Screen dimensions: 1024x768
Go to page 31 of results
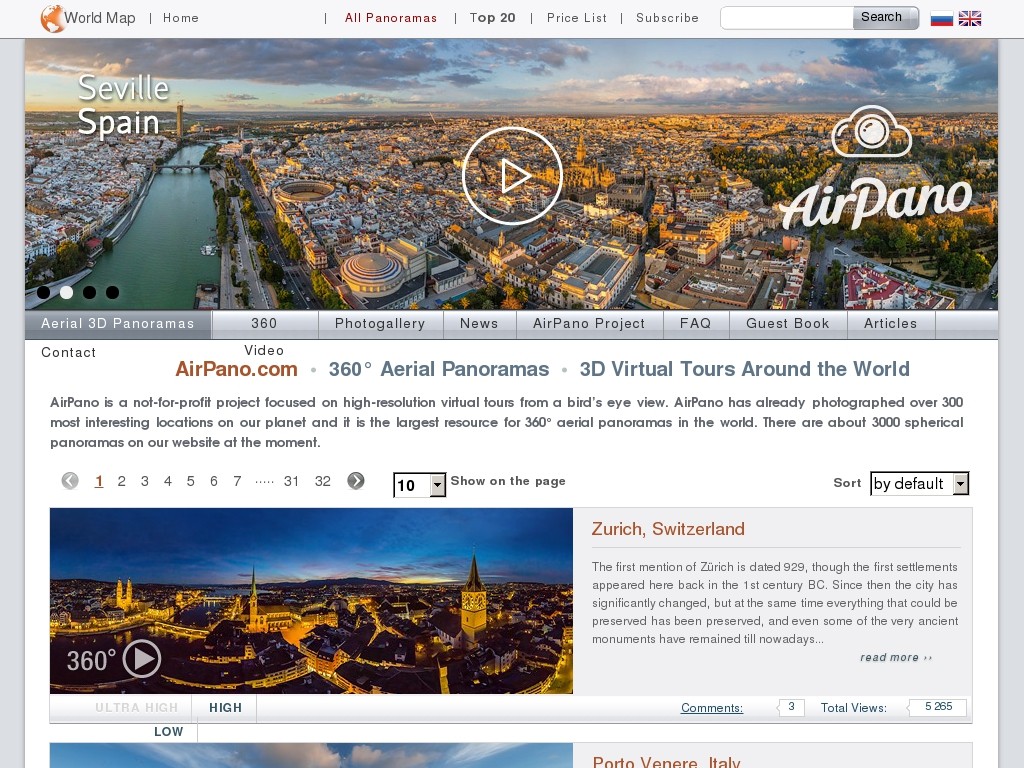click(291, 481)
